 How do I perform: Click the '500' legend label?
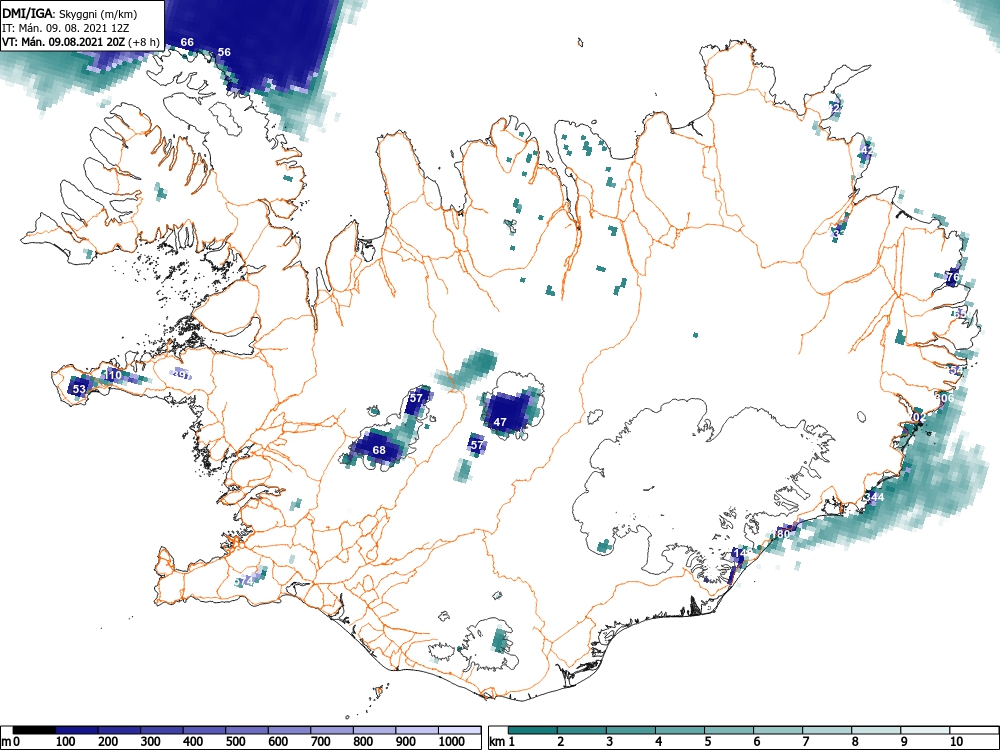click(x=235, y=741)
